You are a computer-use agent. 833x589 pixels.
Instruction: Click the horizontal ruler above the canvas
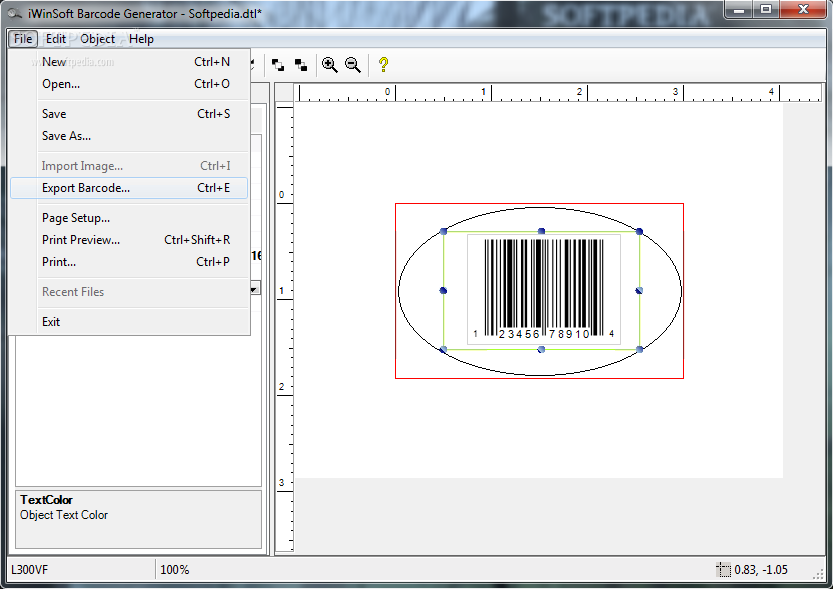(x=557, y=92)
